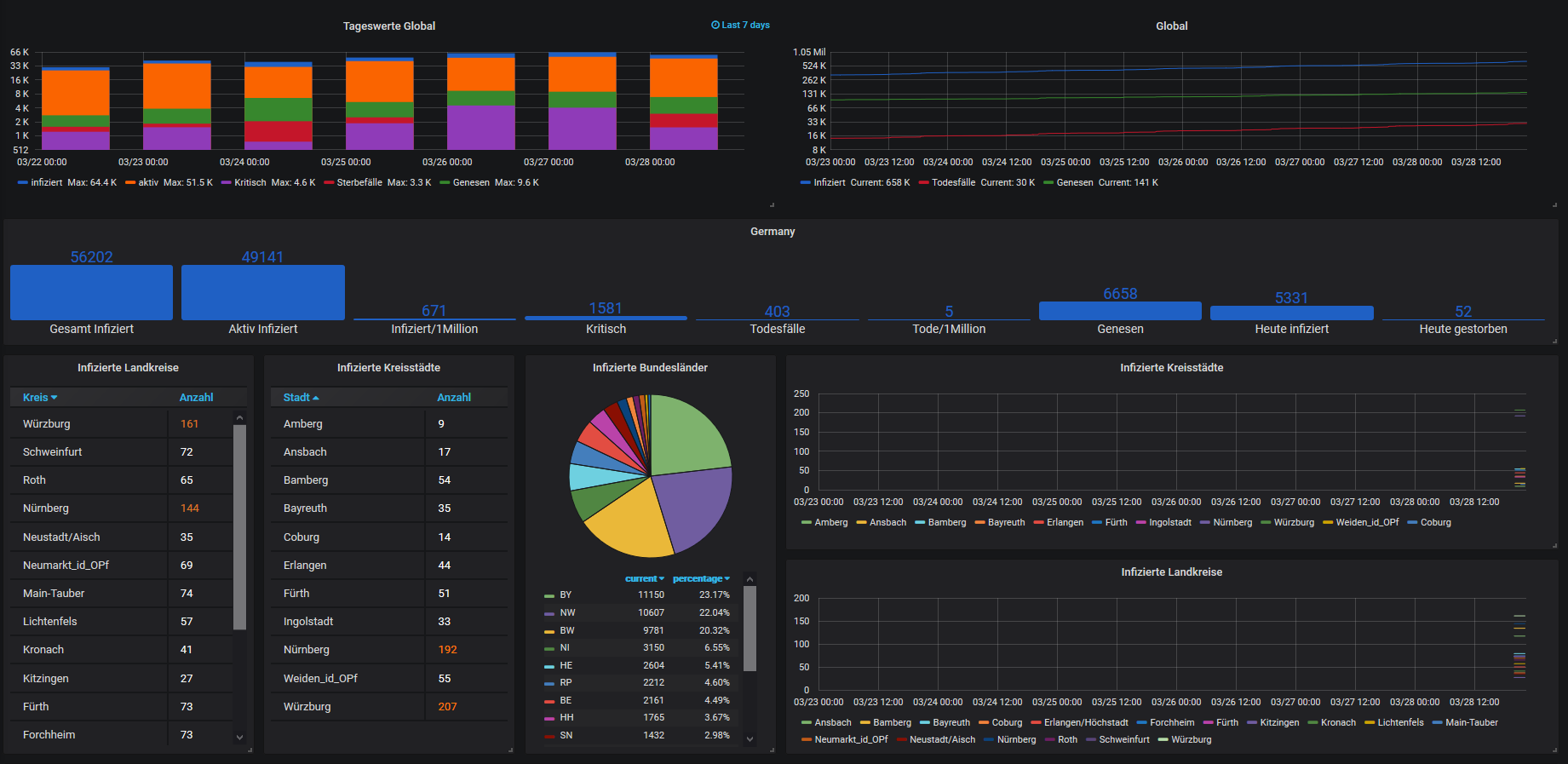Toggle Main-Tauber series in Landkreise graph legend

(x=1472, y=722)
